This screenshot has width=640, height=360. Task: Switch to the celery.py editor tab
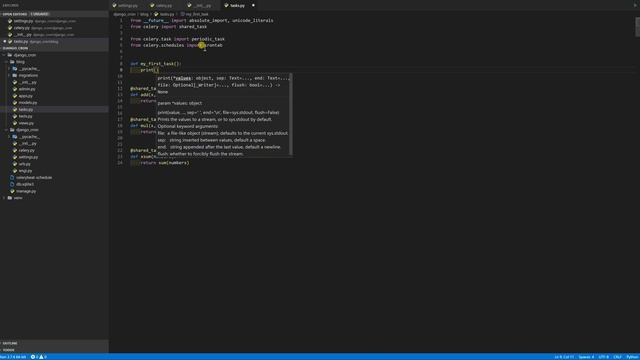click(164, 5)
